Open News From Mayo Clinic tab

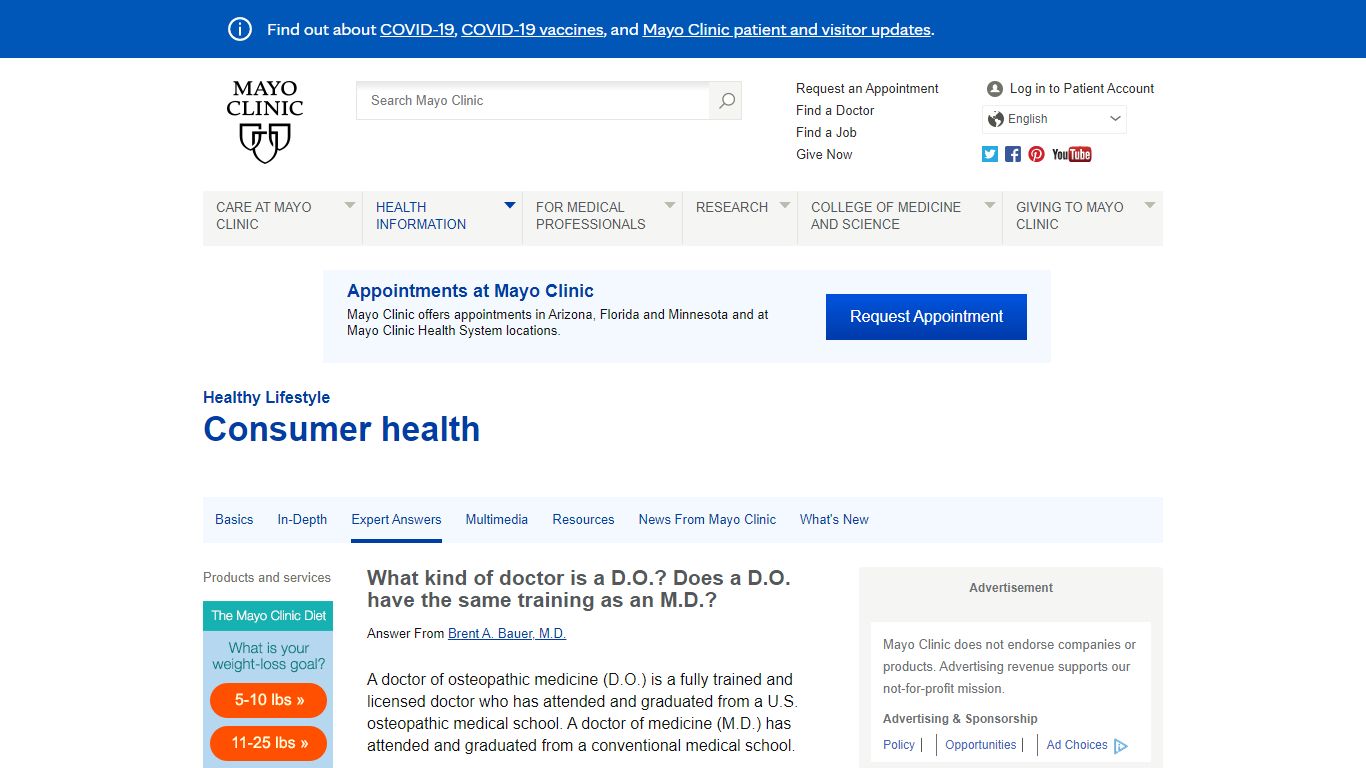click(707, 519)
